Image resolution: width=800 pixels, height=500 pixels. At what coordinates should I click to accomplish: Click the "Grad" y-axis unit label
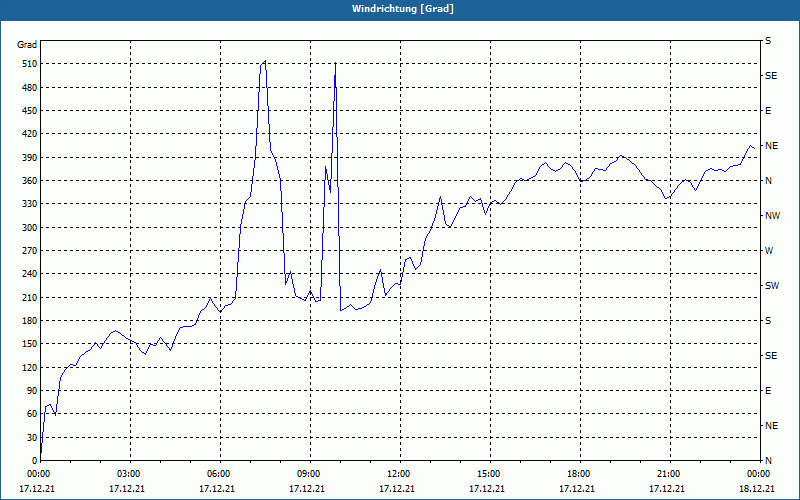point(27,45)
